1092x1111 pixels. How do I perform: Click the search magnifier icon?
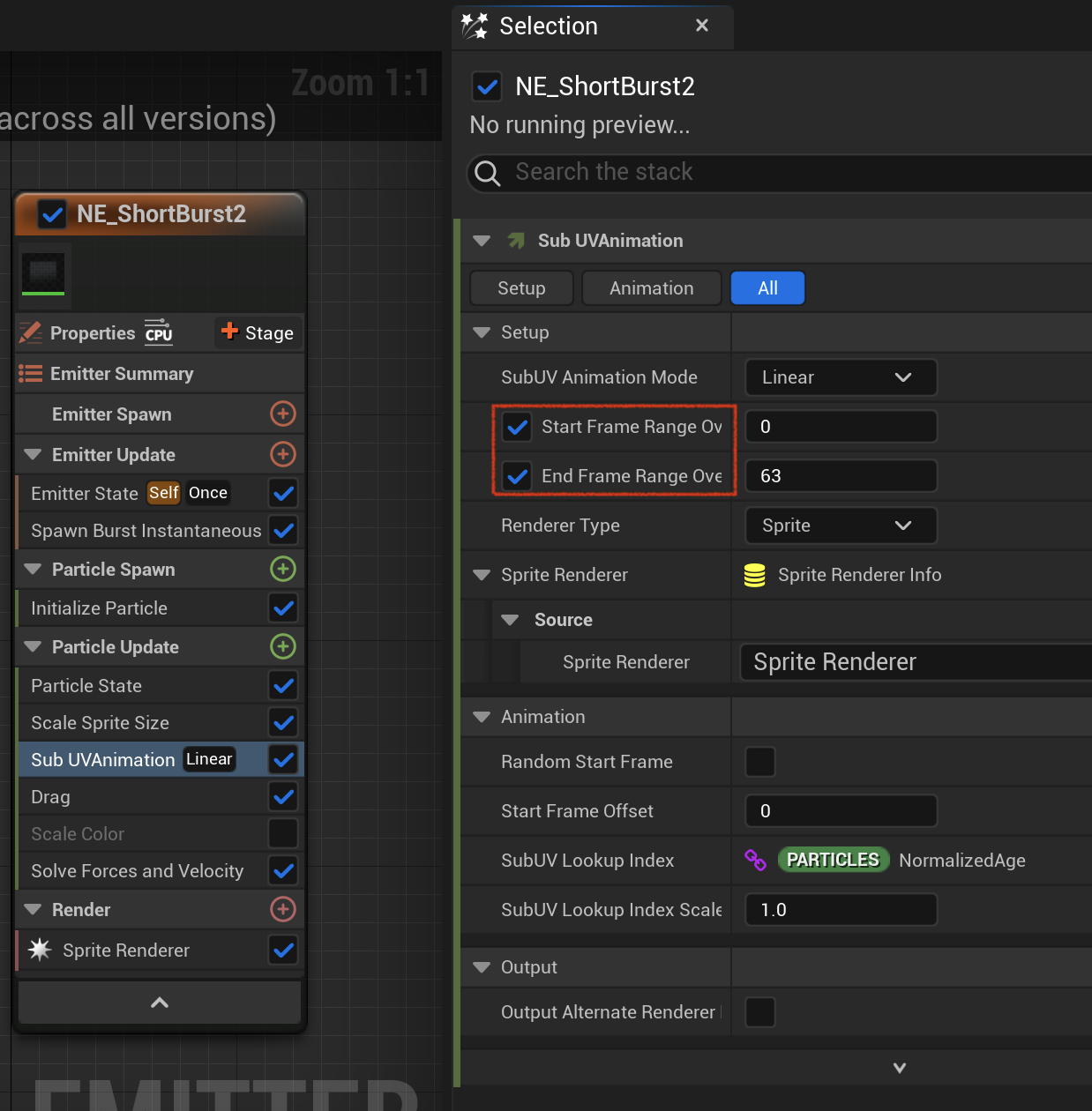click(487, 173)
